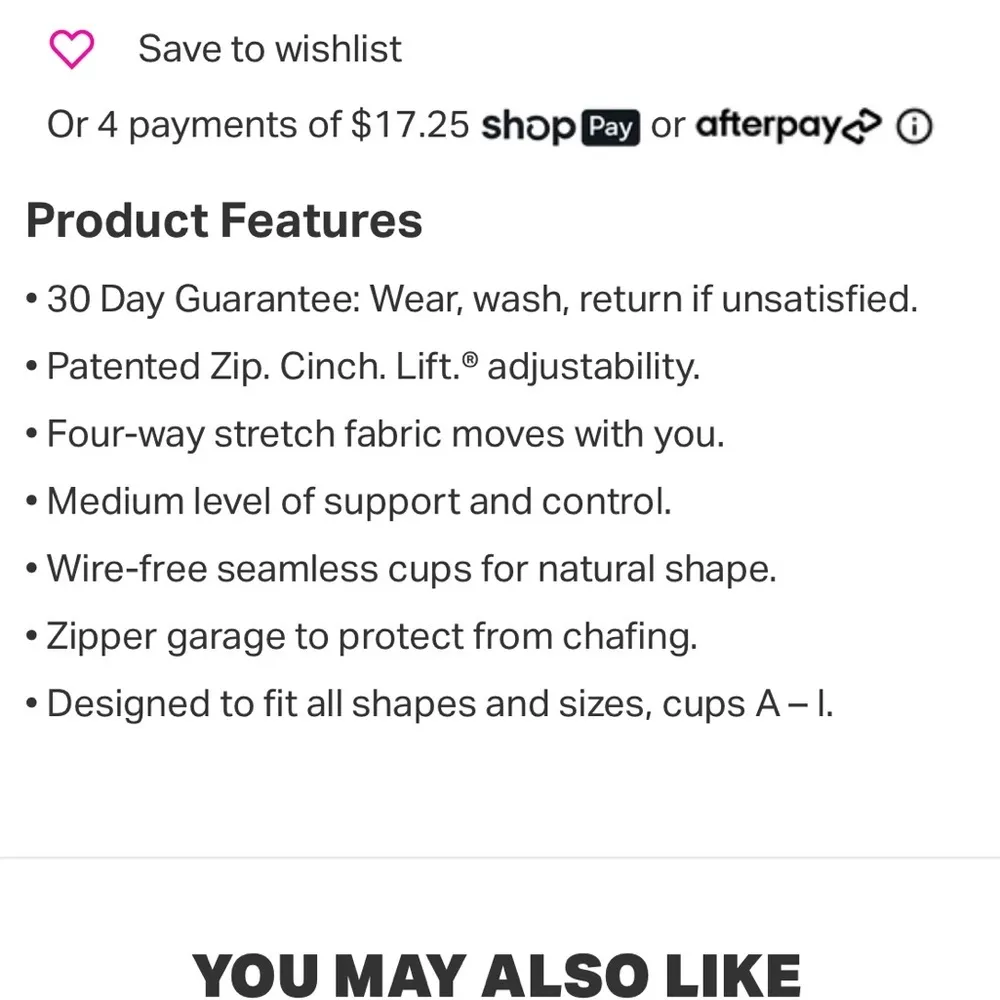Click the Zipper garage bullet text
Viewport: 1000px width, 1000px height.
pos(370,637)
